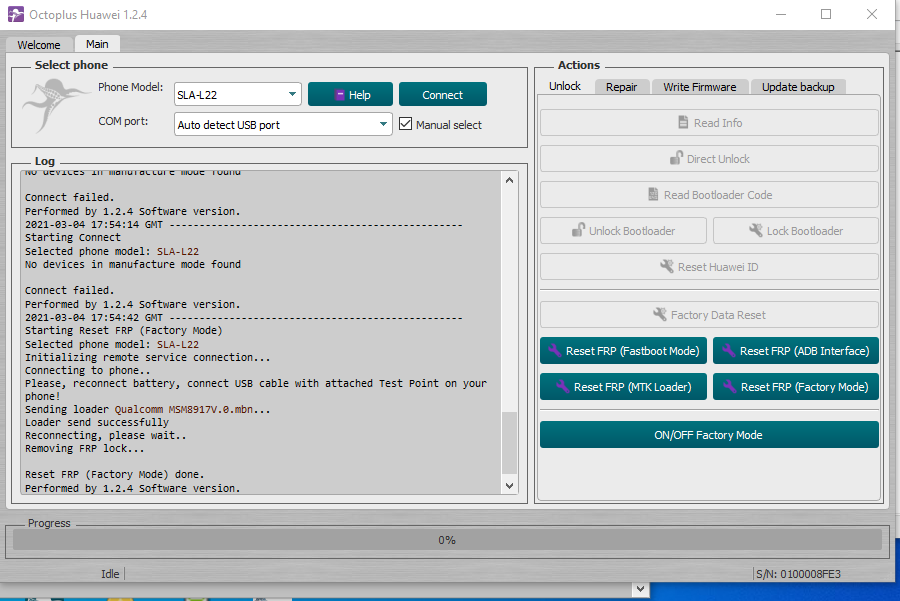Image resolution: width=900 pixels, height=601 pixels.
Task: Switch to the Welcome tab
Action: 39,45
